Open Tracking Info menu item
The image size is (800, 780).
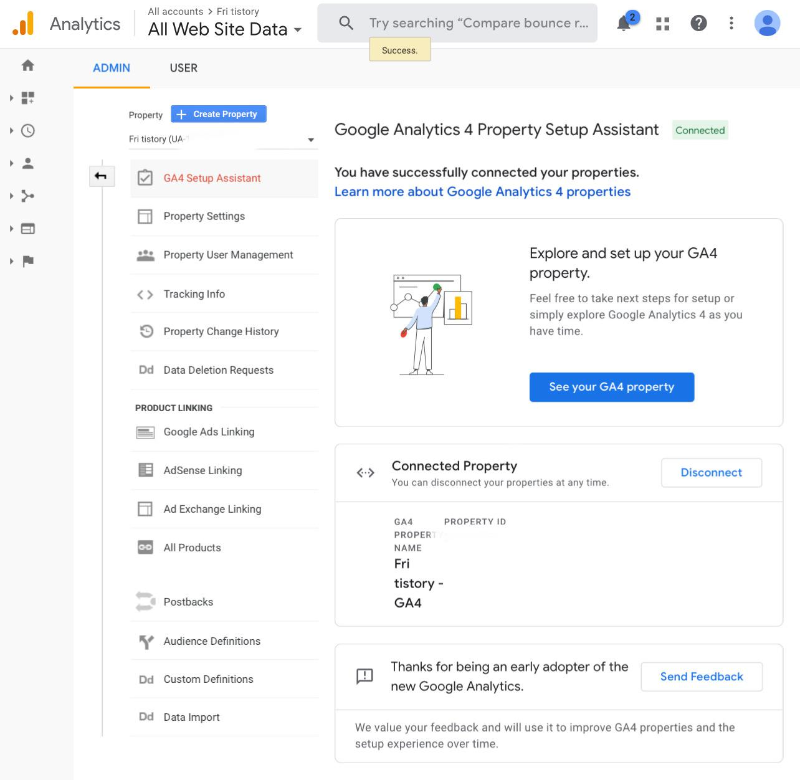tap(224, 294)
